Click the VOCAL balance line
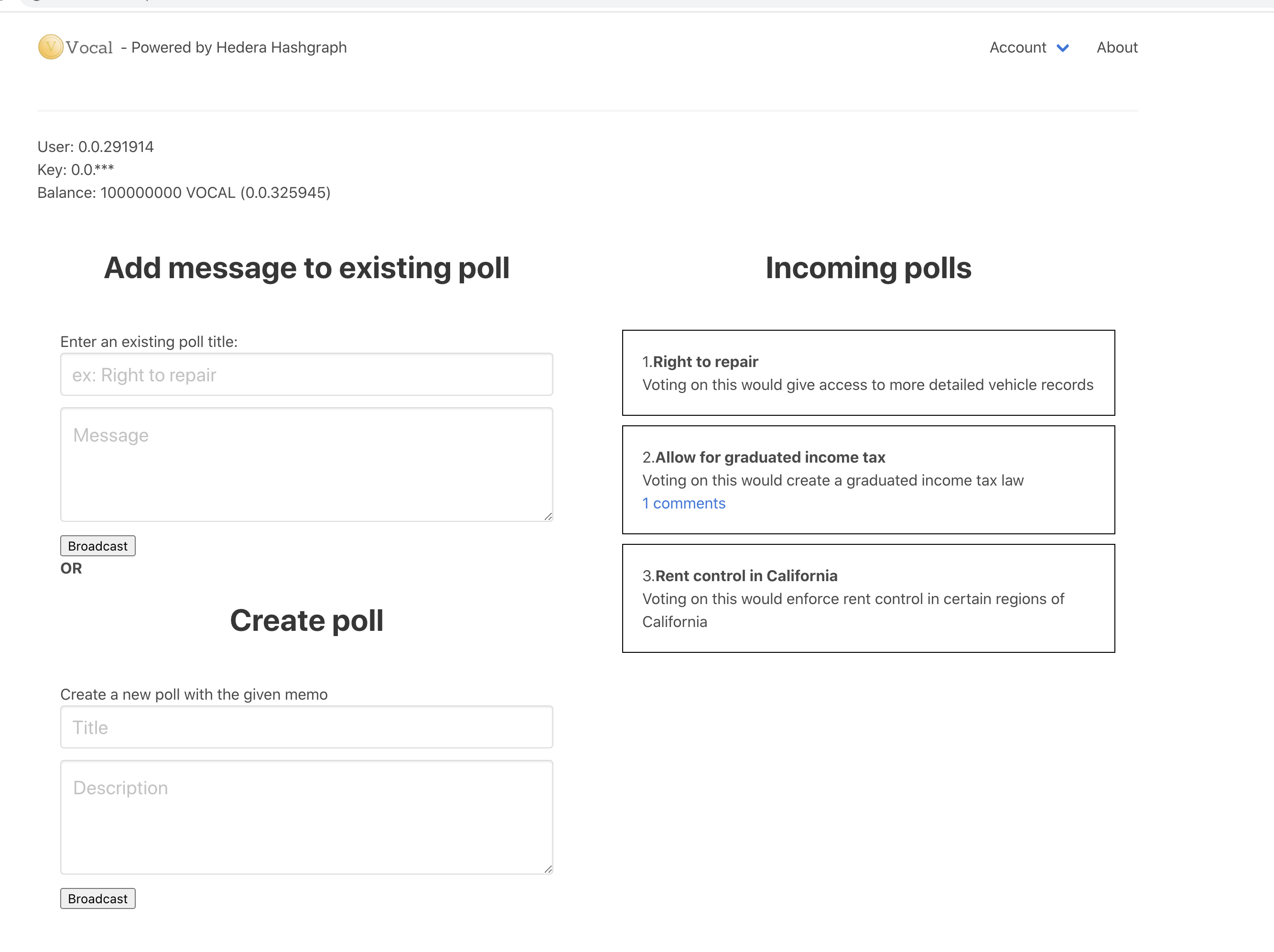Screen dimensions: 1274x952 click(184, 193)
